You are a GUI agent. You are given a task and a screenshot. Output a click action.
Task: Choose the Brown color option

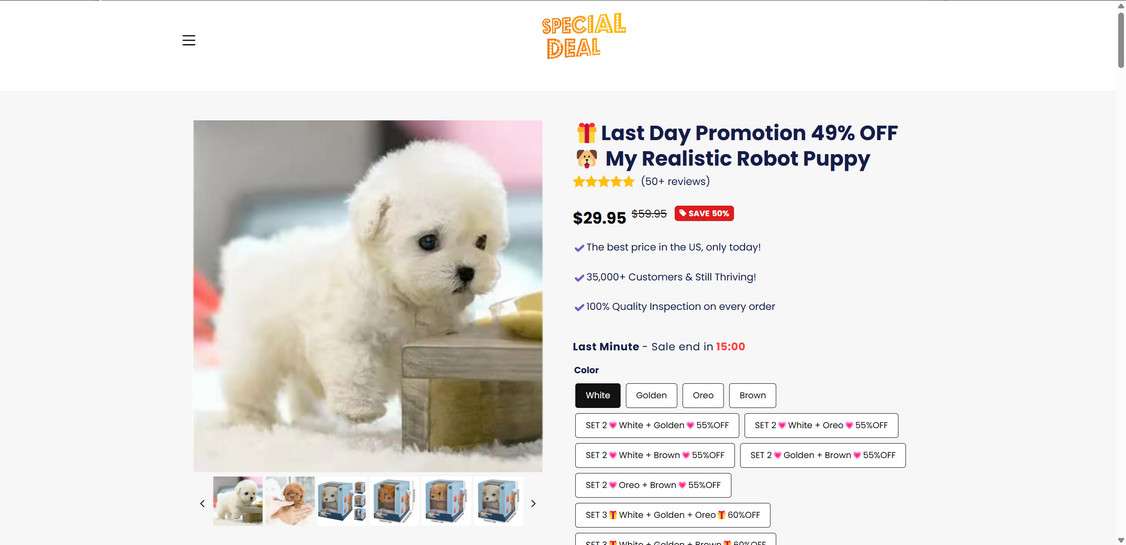(x=753, y=396)
